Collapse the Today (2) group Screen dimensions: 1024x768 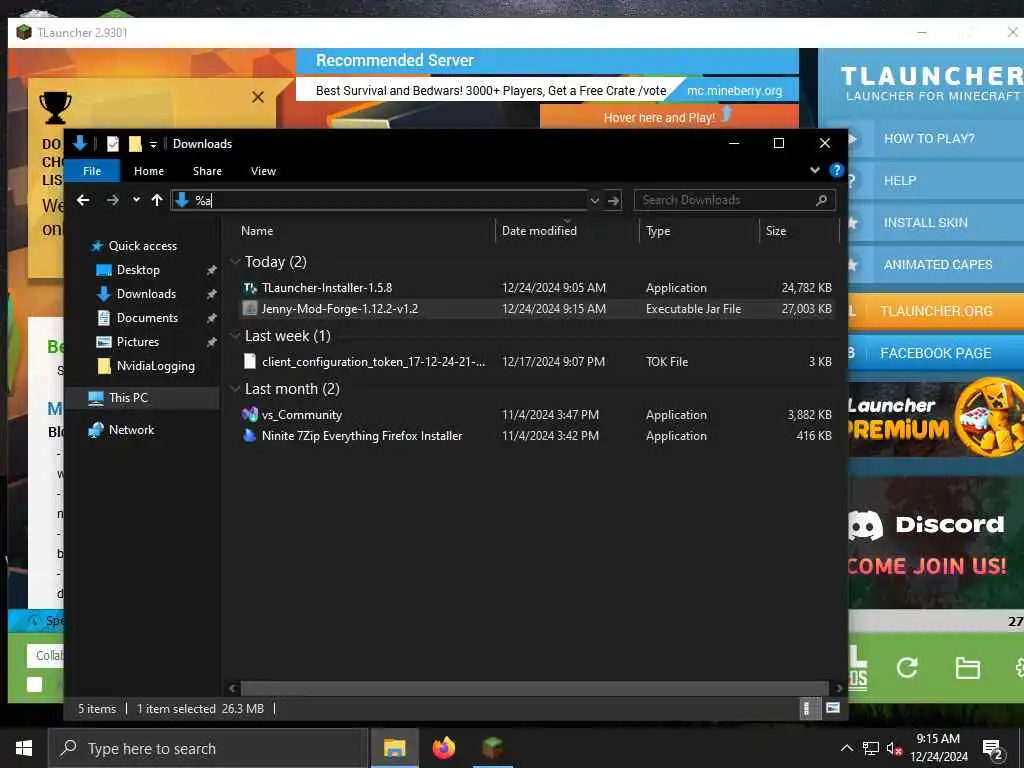point(235,262)
